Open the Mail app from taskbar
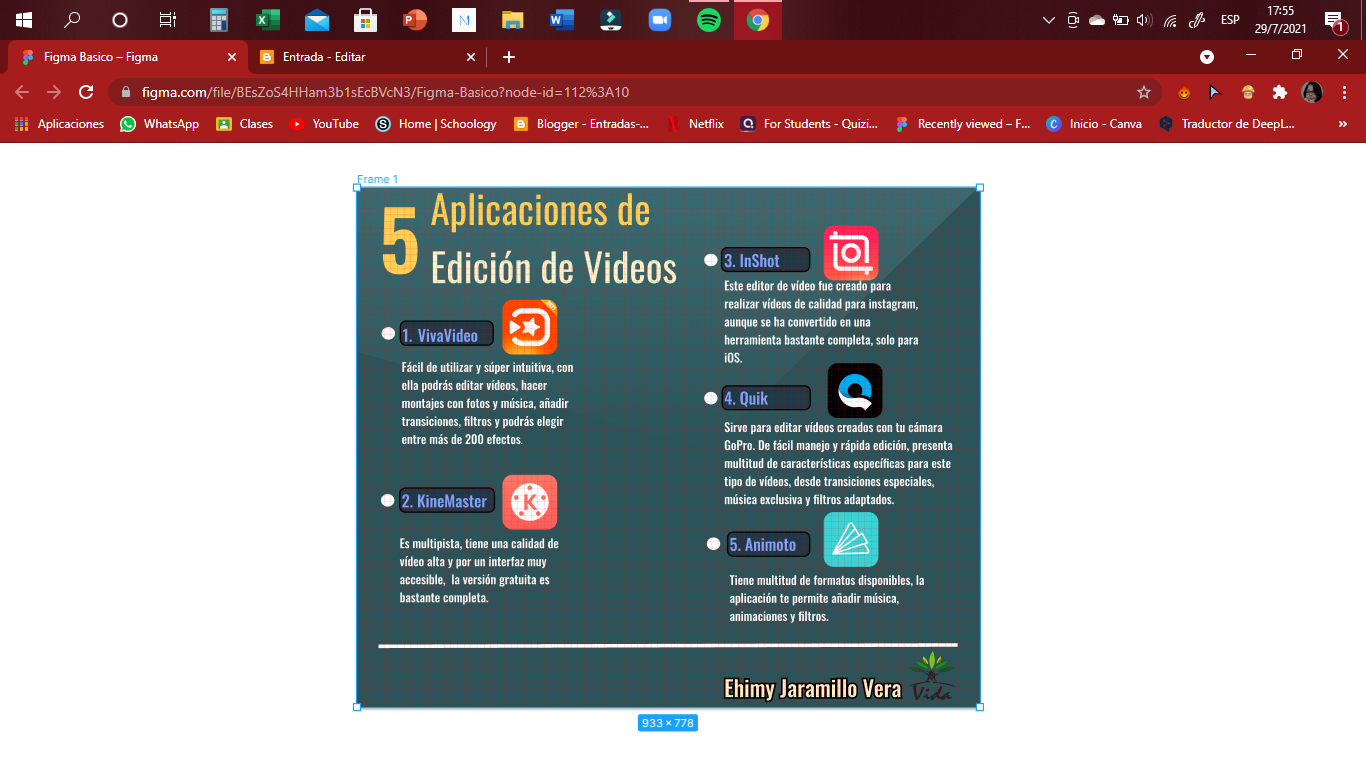This screenshot has width=1366, height=768. tap(317, 19)
